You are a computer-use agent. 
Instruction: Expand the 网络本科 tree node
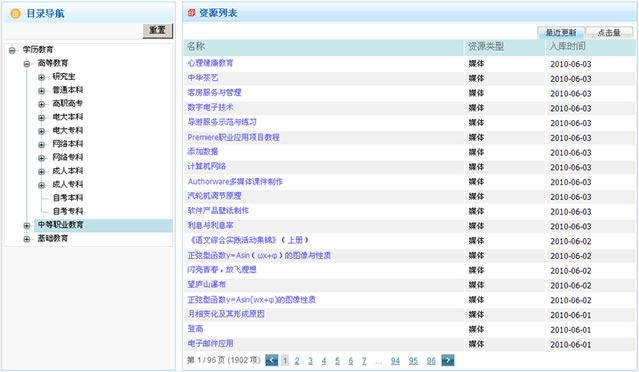click(42, 144)
